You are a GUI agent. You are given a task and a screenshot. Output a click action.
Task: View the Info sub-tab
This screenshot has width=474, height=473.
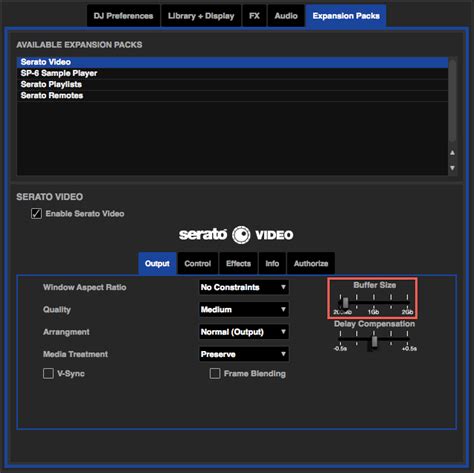[272, 263]
